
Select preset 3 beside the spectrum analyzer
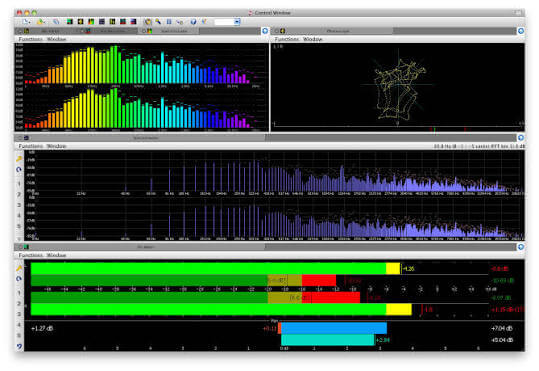19,205
